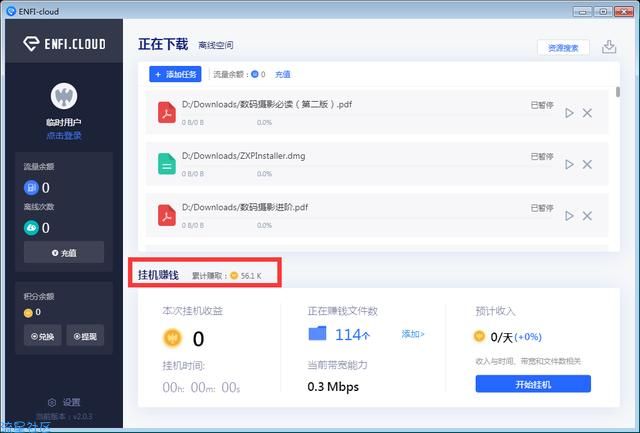Click the file name D:/Downloads/ZXPInstaller.dmg
The height and width of the screenshot is (433, 640).
[x=244, y=156]
